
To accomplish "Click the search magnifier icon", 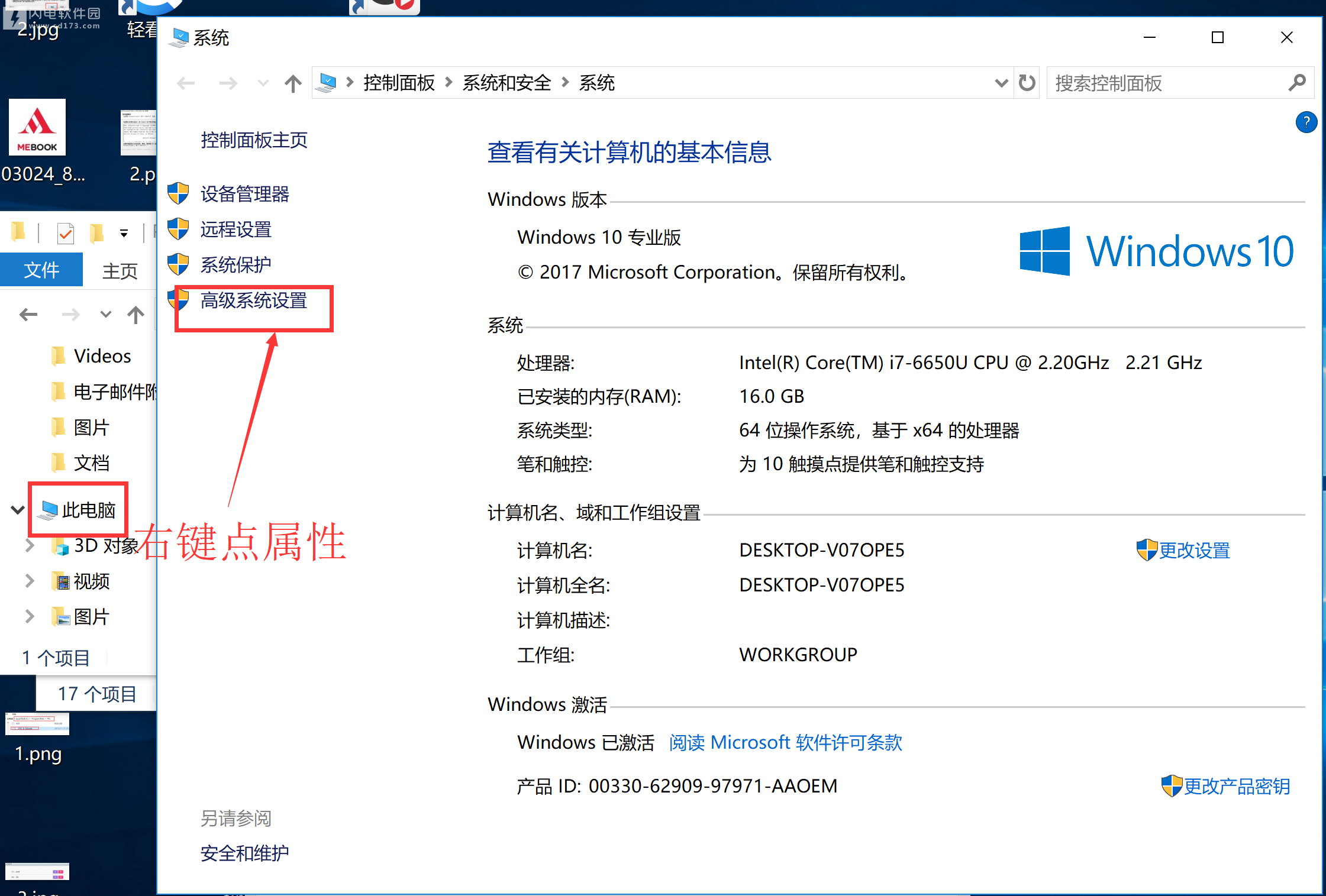I will tap(1296, 83).
